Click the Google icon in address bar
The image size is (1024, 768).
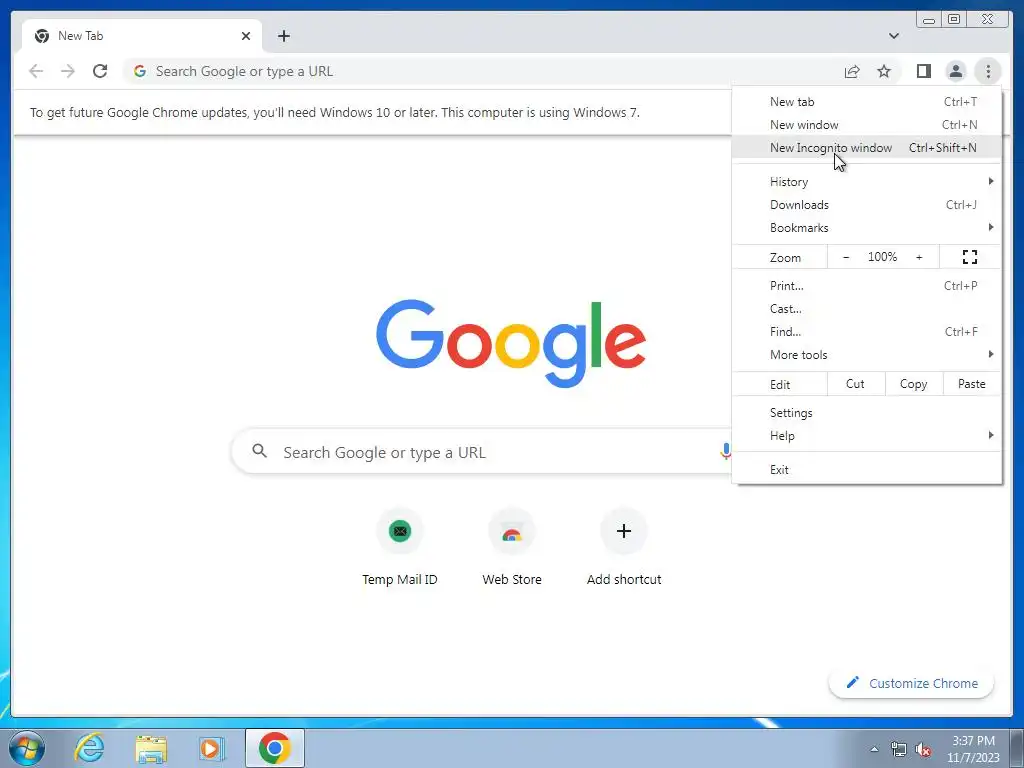pyautogui.click(x=140, y=71)
